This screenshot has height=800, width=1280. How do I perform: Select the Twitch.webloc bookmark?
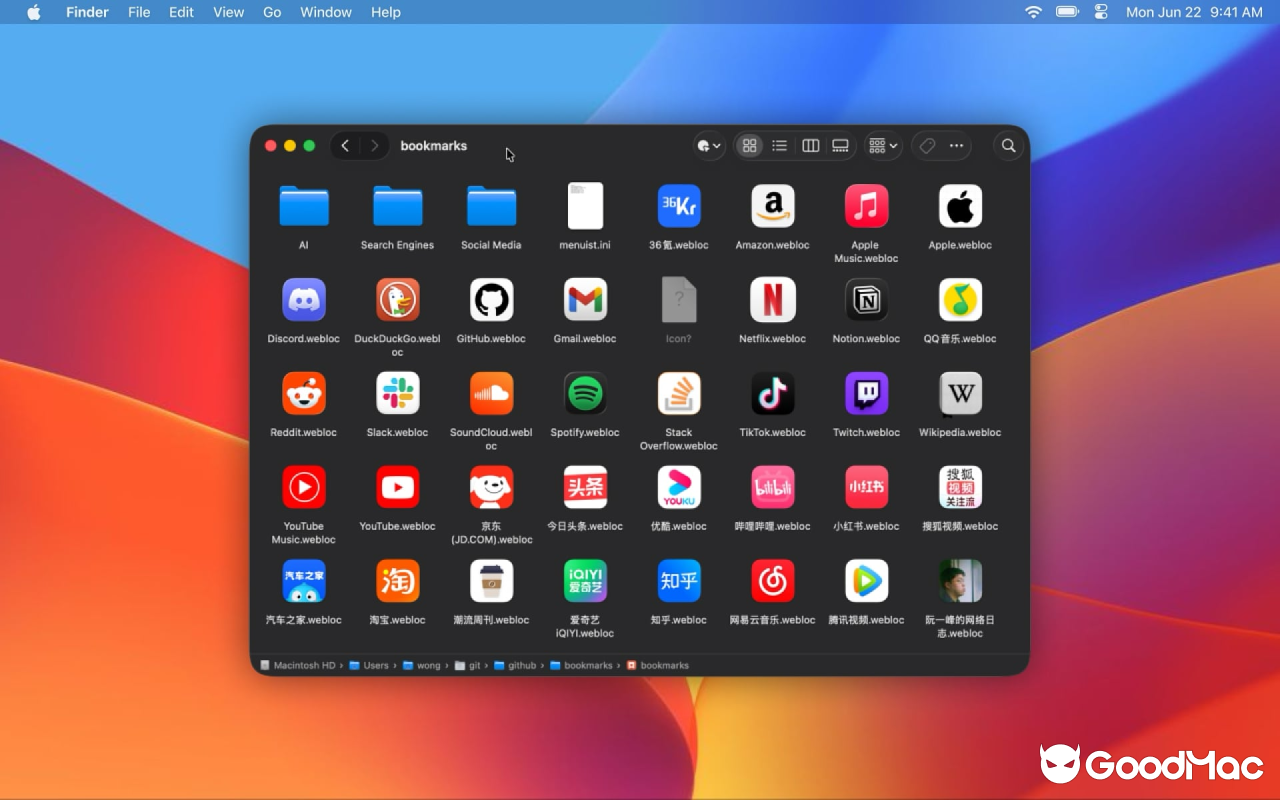866,394
